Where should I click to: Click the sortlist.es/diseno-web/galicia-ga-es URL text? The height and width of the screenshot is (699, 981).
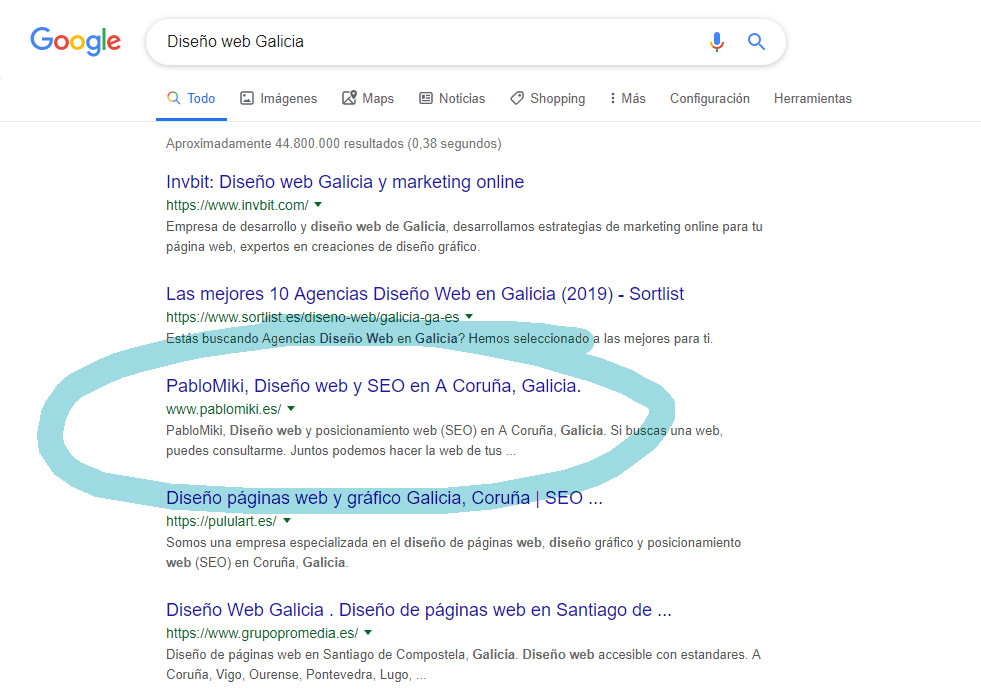point(312,317)
